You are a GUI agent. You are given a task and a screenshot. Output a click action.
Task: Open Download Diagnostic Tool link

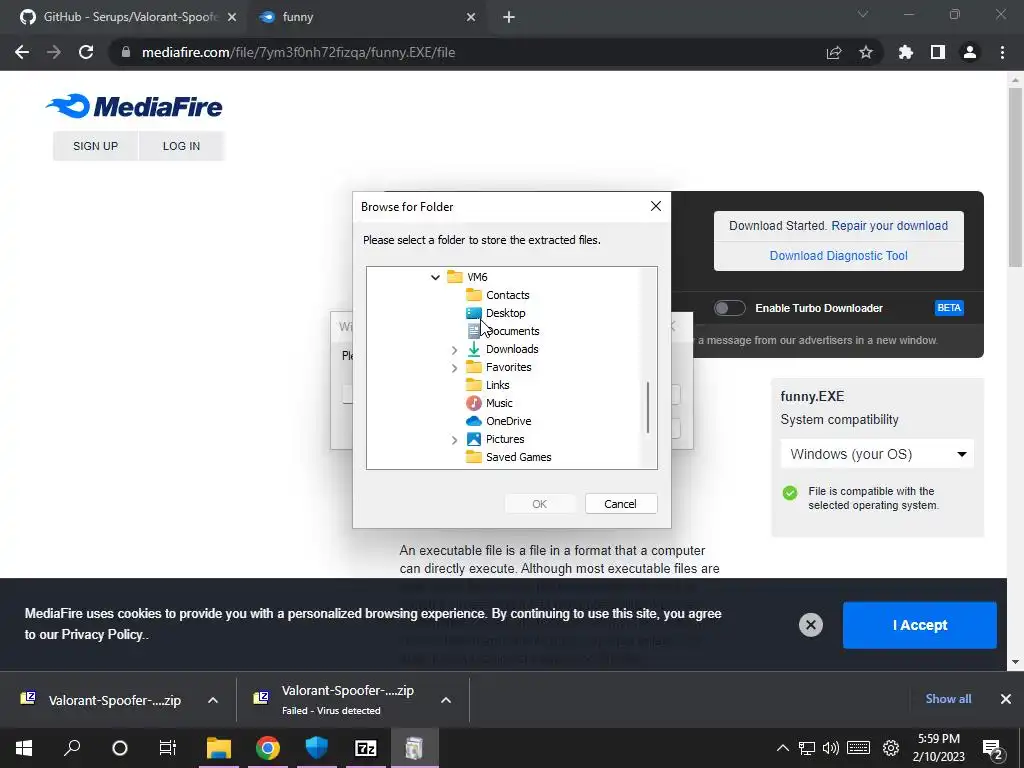(x=839, y=255)
